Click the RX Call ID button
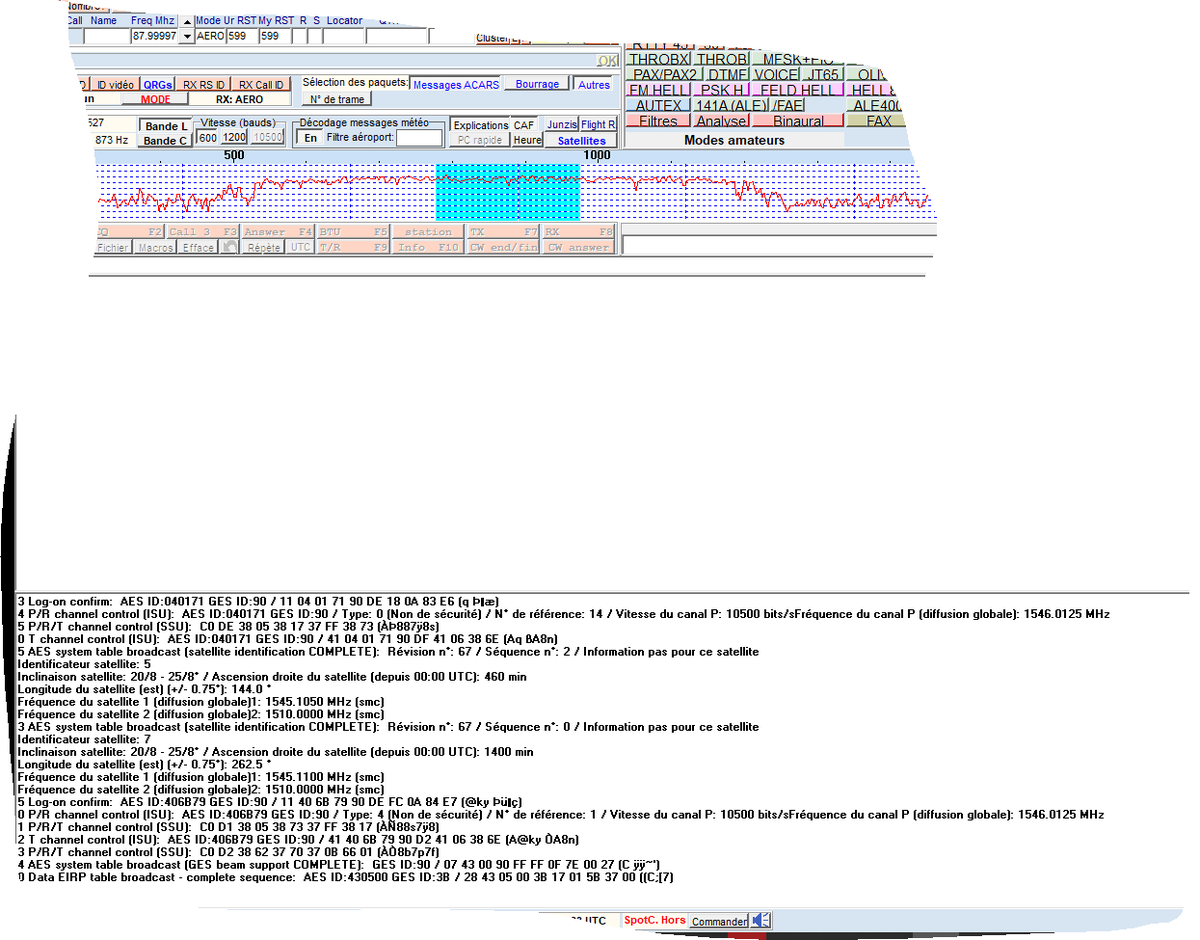 click(x=261, y=85)
